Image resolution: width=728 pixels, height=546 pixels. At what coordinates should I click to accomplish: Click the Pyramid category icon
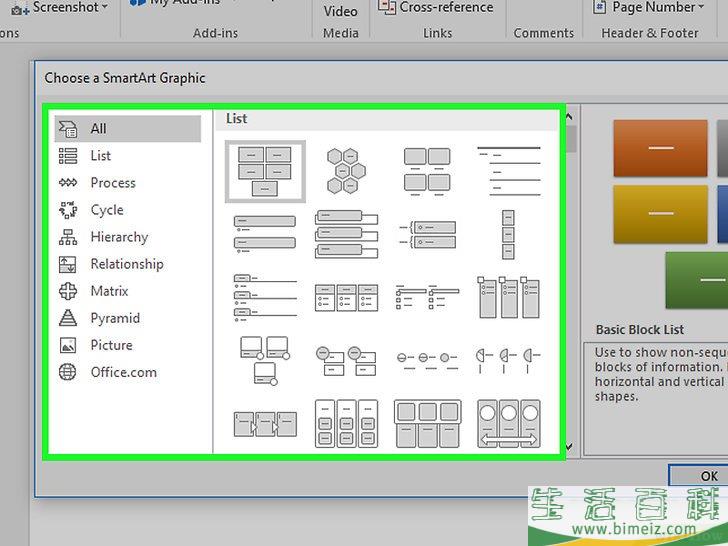click(x=68, y=318)
